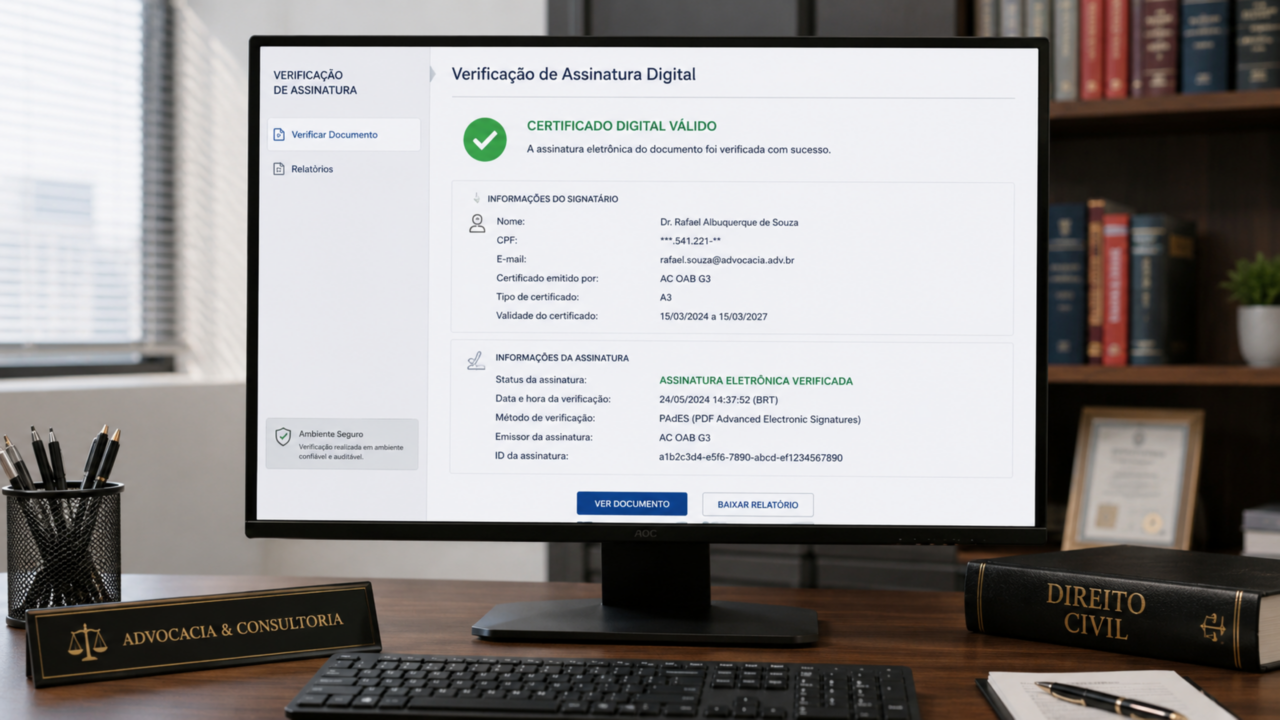Click ASSINATURA ELETRÔNICA VERIFICADA status
The width and height of the screenshot is (1280, 720).
(x=756, y=381)
